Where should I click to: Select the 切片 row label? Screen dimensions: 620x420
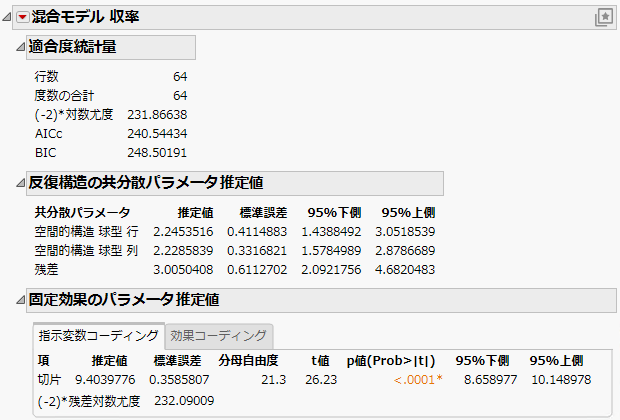point(49,379)
